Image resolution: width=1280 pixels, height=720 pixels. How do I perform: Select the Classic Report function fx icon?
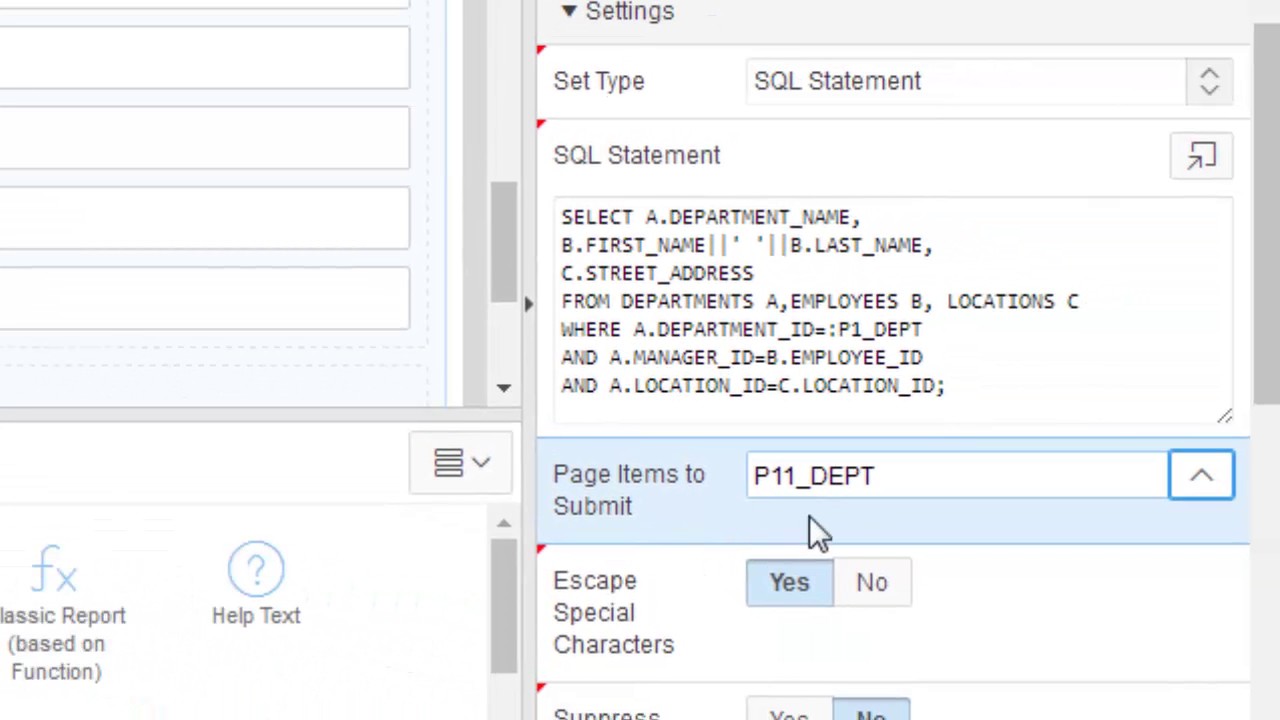(54, 570)
